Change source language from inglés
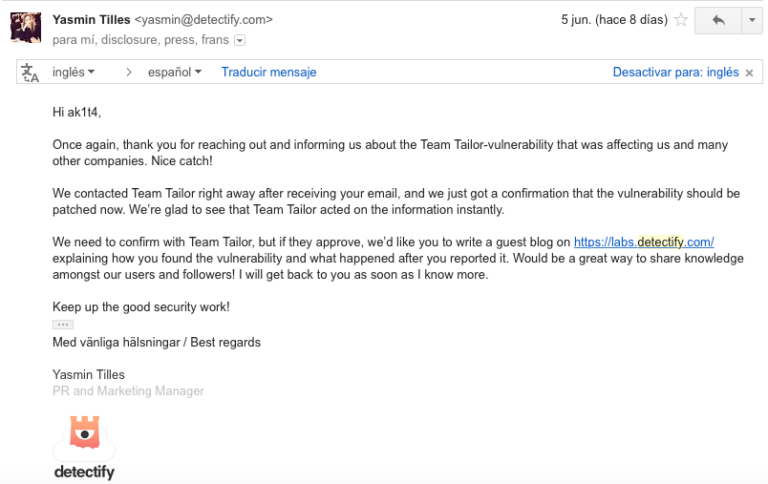Image resolution: width=768 pixels, height=484 pixels. pyautogui.click(x=73, y=72)
